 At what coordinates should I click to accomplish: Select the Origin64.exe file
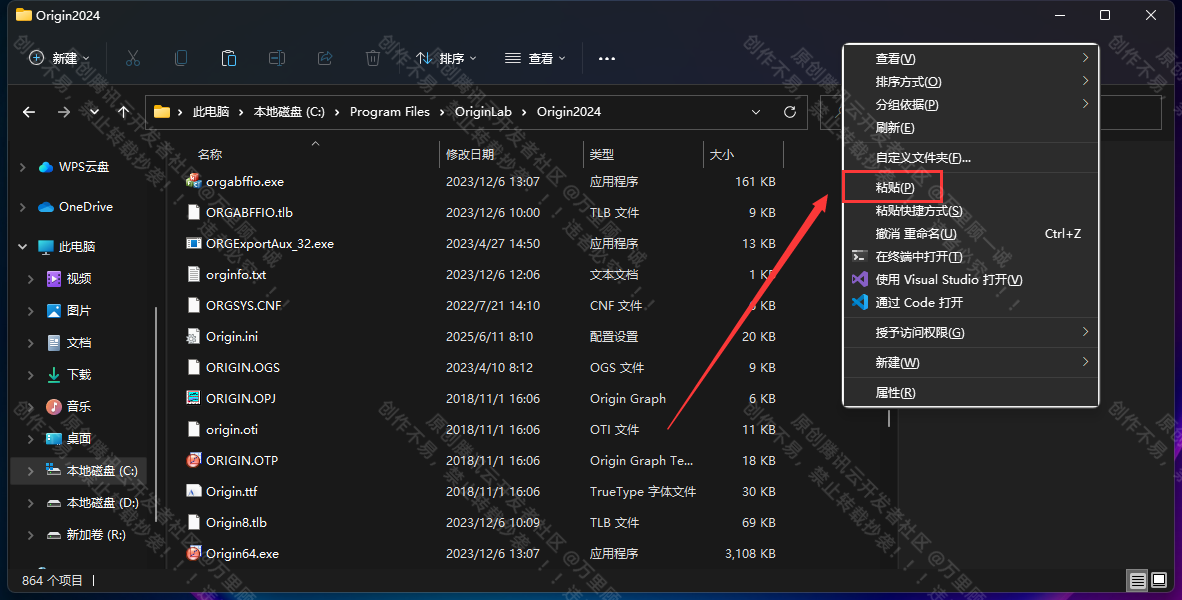click(242, 553)
